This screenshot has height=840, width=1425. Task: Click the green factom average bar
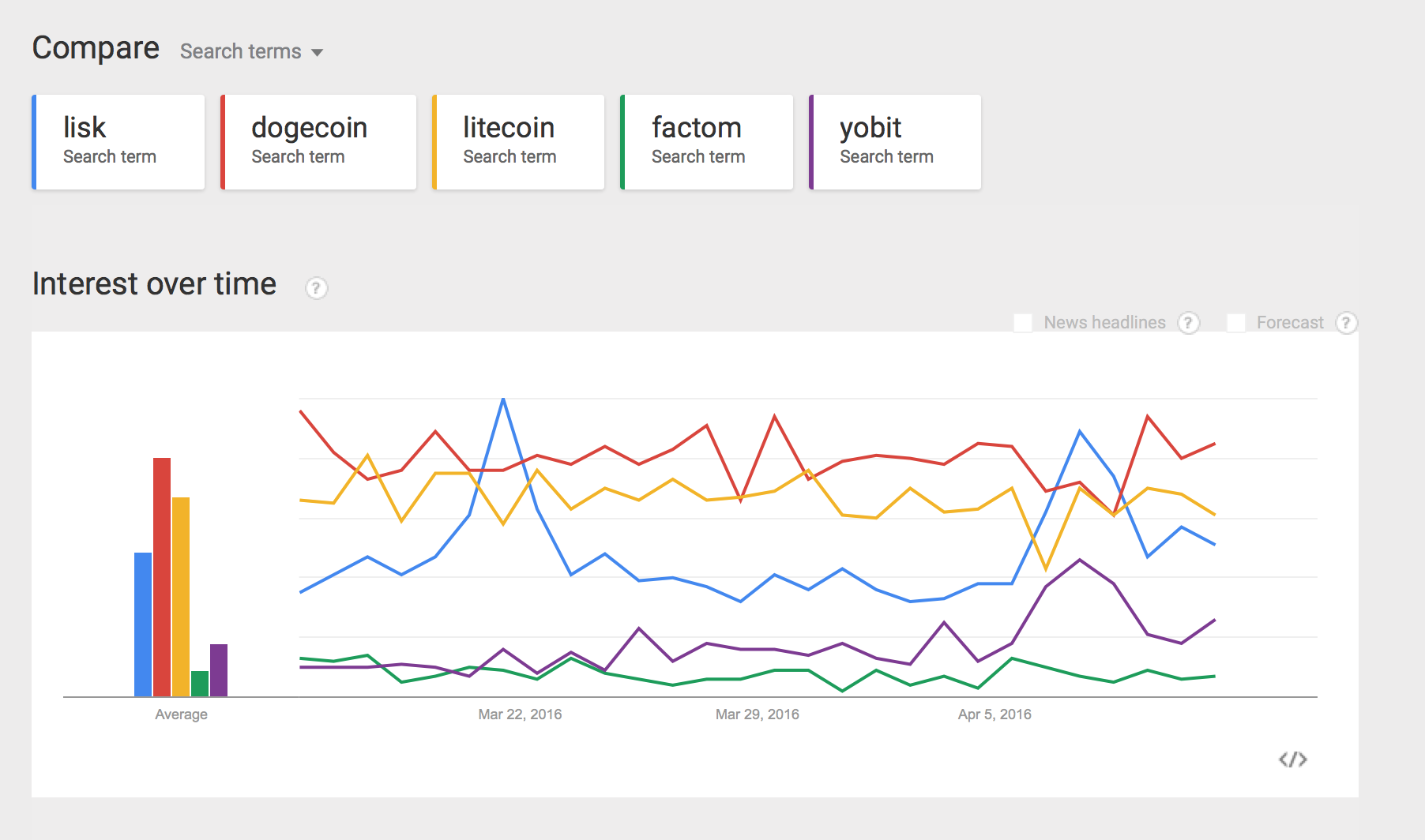click(x=200, y=684)
